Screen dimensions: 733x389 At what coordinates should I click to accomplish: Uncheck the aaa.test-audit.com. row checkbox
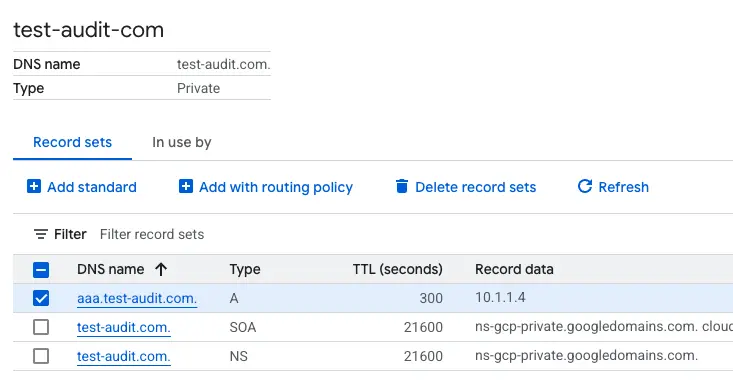coord(41,298)
